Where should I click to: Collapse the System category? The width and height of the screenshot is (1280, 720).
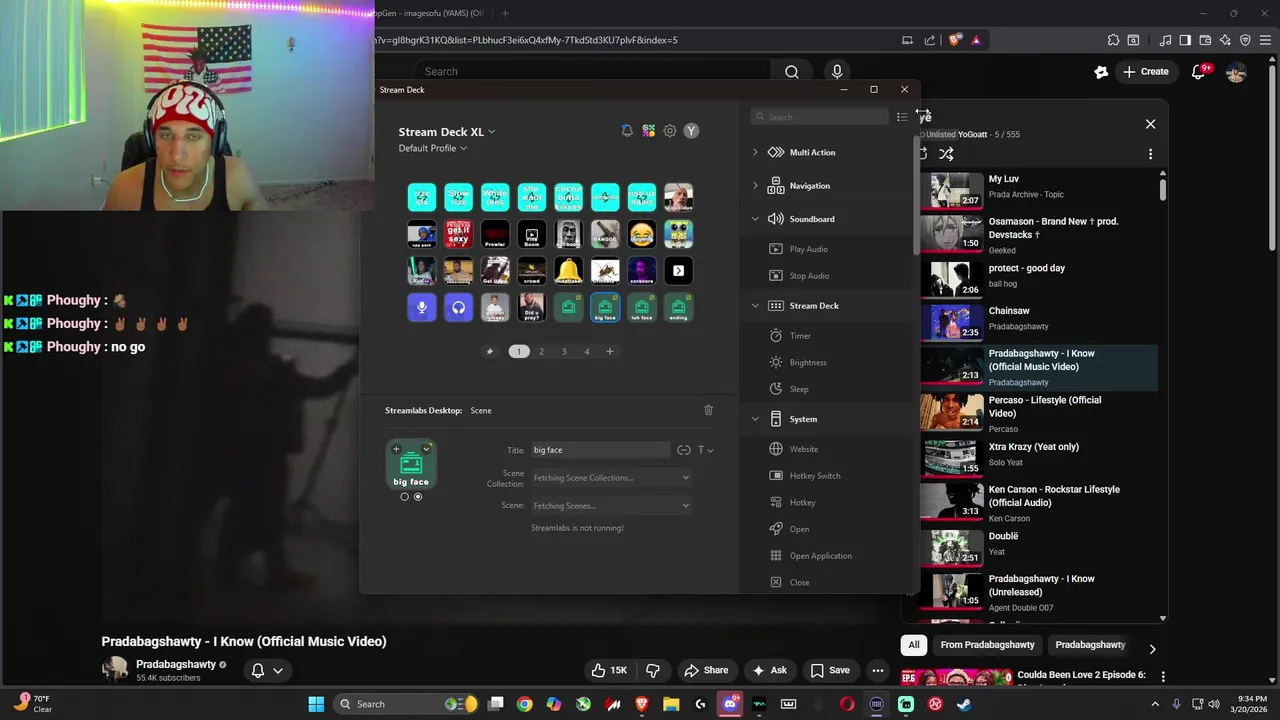click(755, 419)
